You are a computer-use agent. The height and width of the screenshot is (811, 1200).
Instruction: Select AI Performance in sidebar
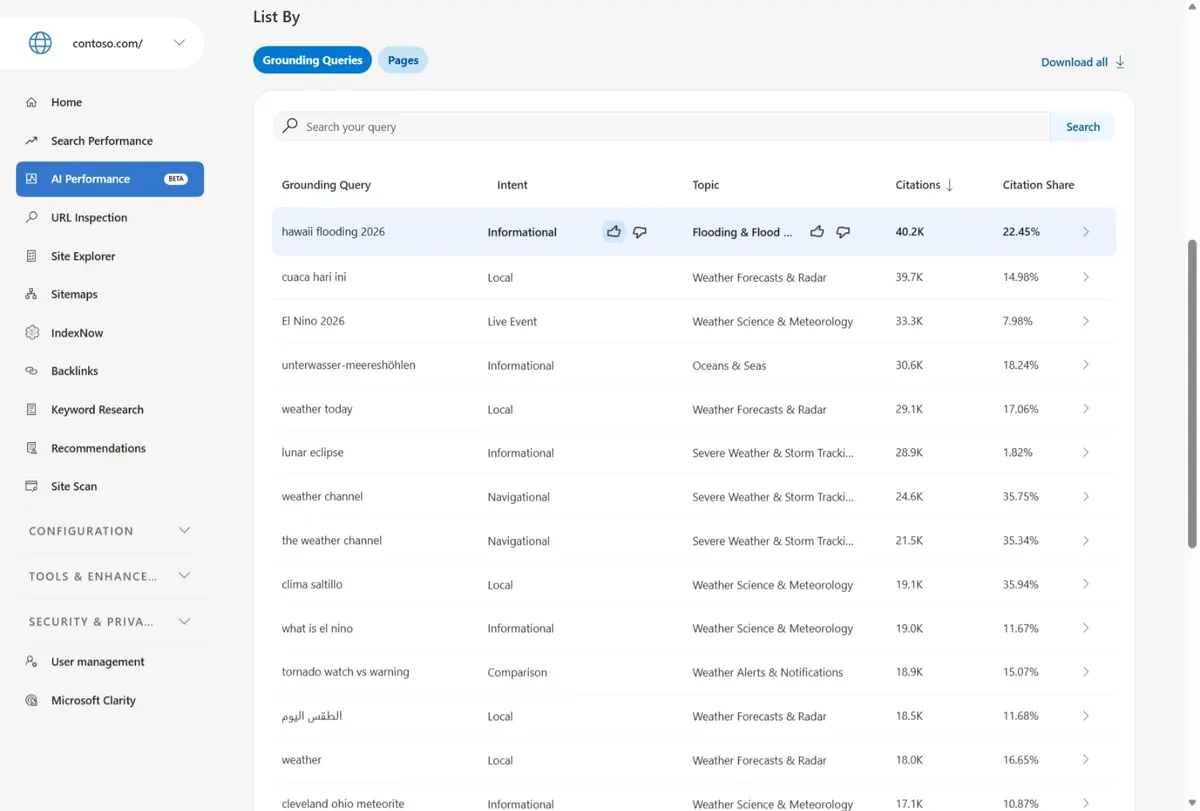click(x=110, y=179)
